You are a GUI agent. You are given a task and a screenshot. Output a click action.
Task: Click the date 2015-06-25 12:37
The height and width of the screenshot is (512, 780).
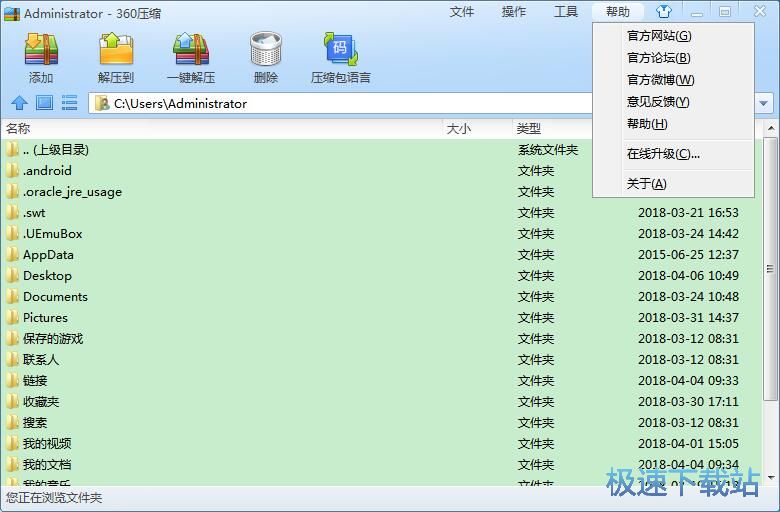point(688,255)
